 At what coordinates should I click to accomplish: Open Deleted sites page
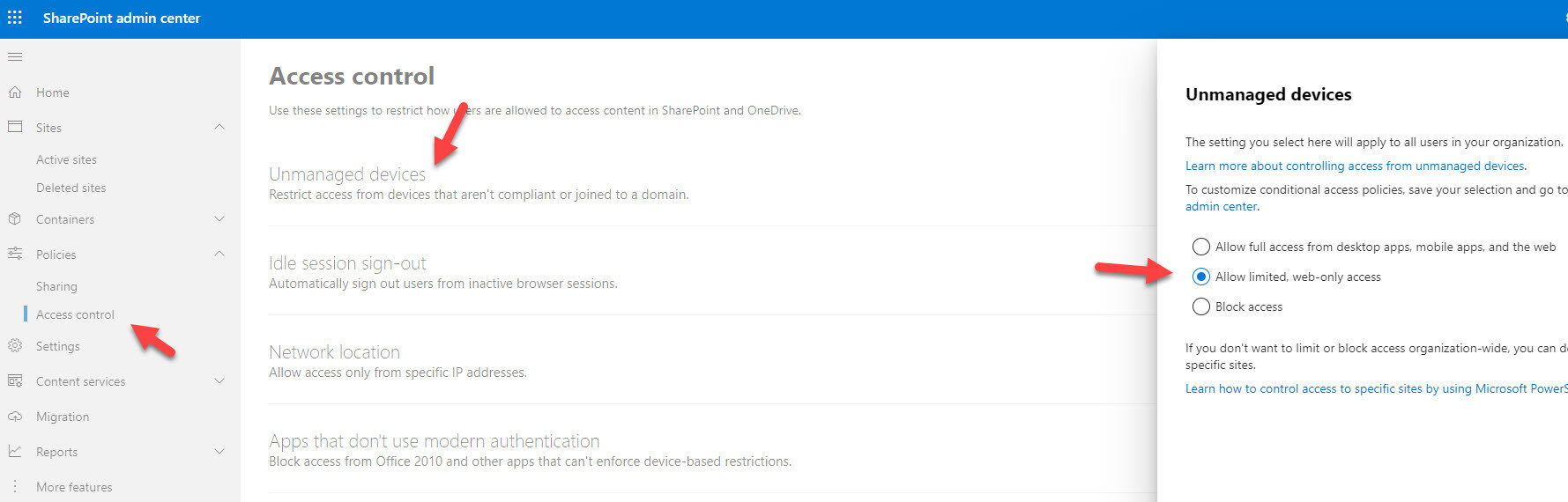(x=71, y=188)
